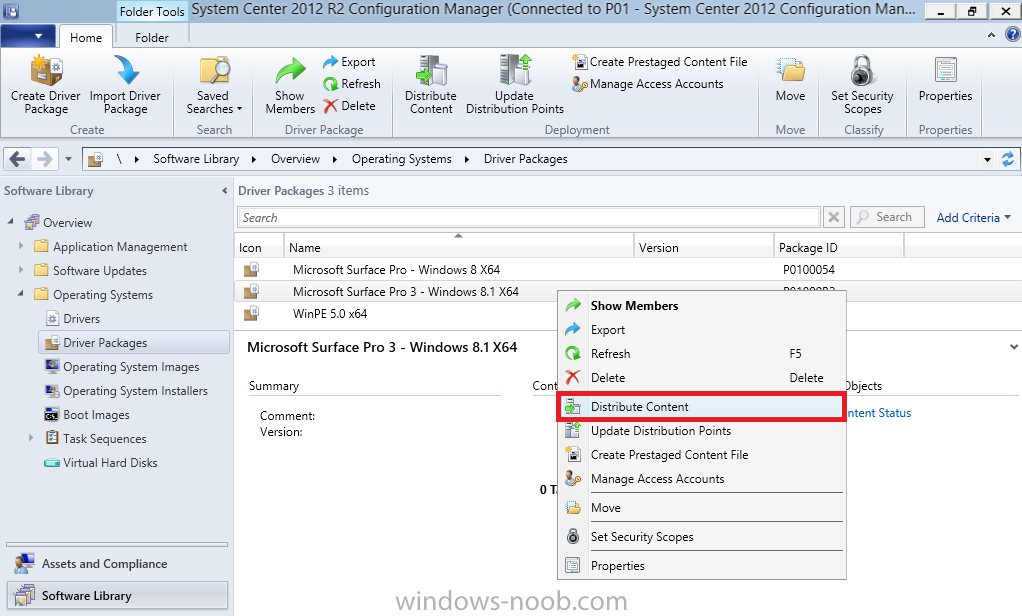Open the address bar dropdown arrow
Image resolution: width=1022 pixels, height=616 pixels.
coord(987,159)
